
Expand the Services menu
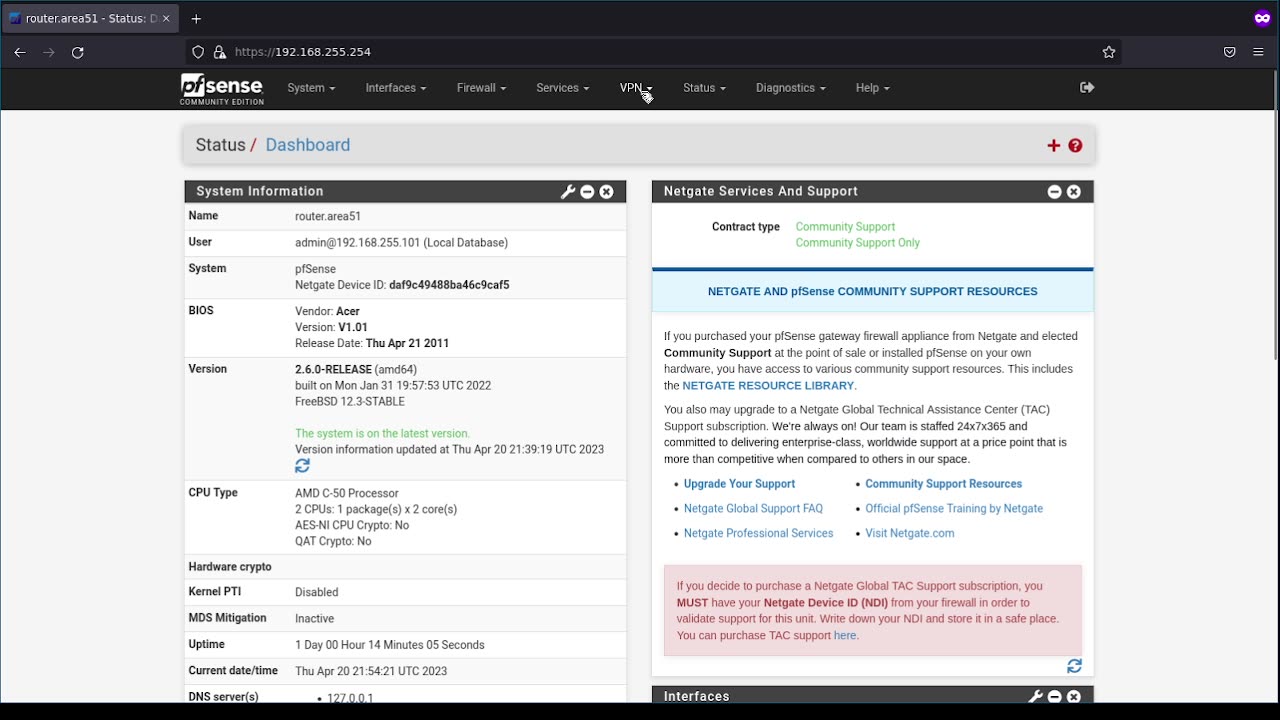click(562, 88)
